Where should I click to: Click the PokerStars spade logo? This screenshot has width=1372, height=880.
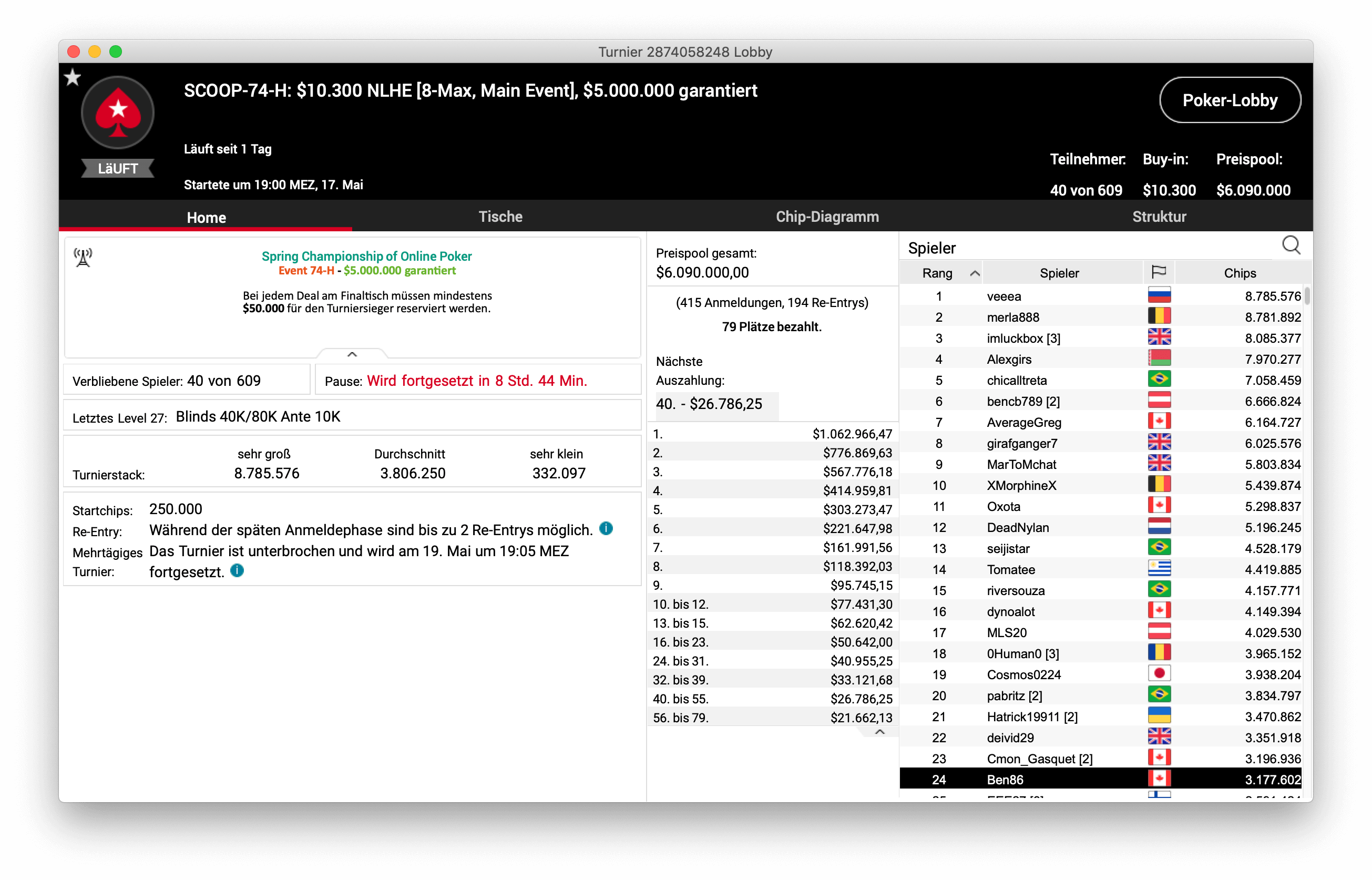pyautogui.click(x=118, y=112)
